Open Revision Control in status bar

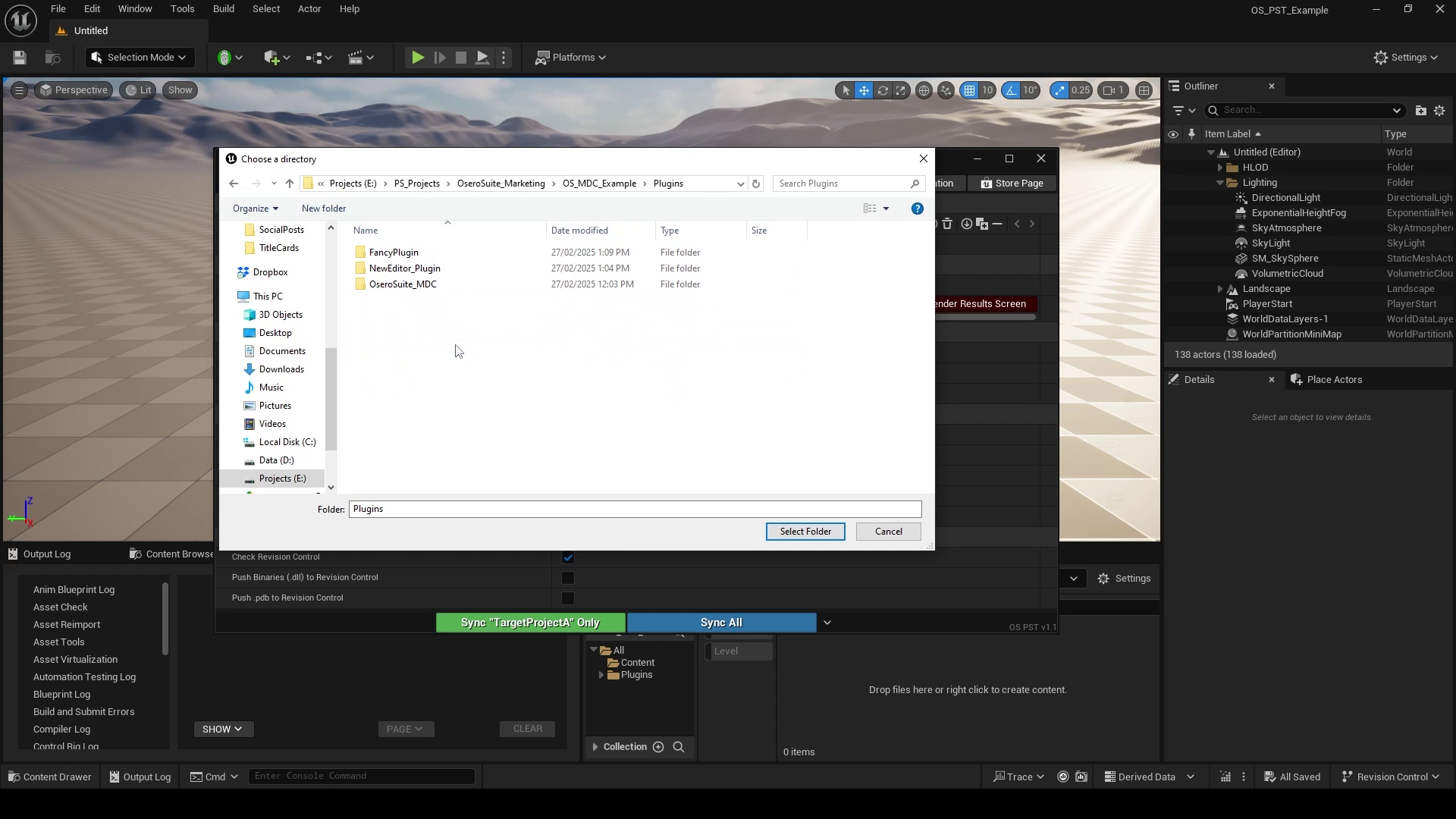[x=1390, y=777]
